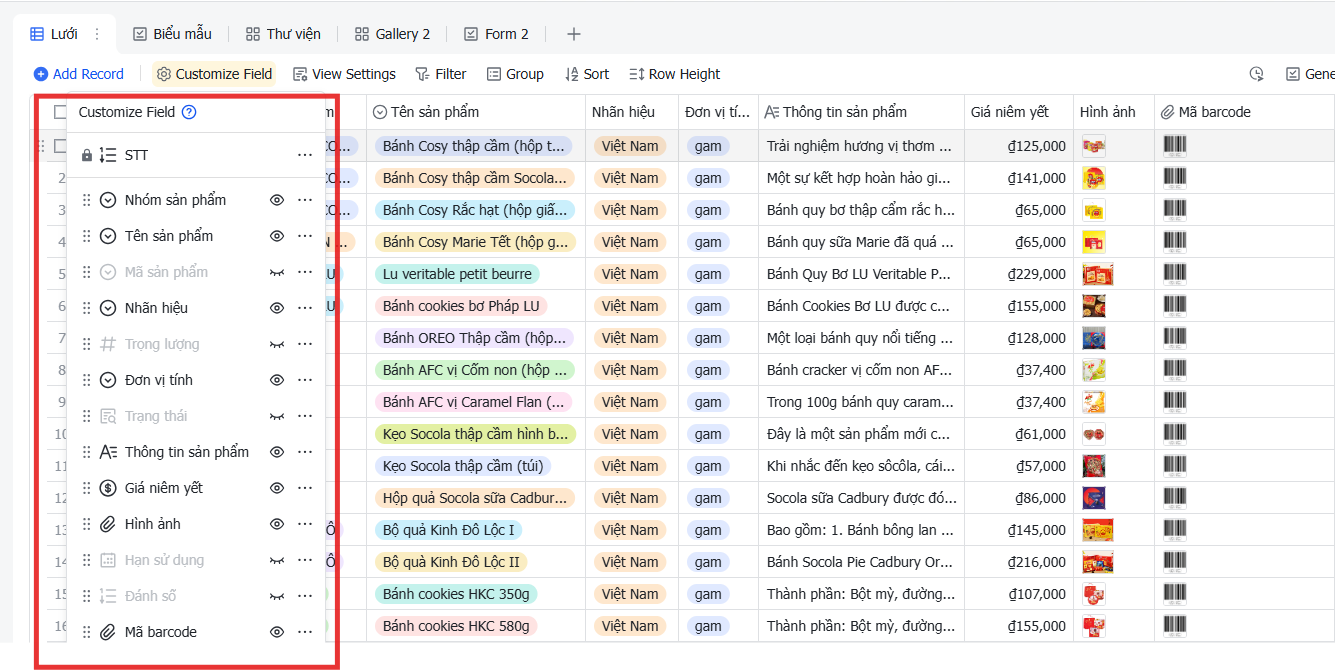Image resolution: width=1335 pixels, height=671 pixels.
Task: Show the hidden Hạn sử dụng field
Action: pyautogui.click(x=277, y=560)
